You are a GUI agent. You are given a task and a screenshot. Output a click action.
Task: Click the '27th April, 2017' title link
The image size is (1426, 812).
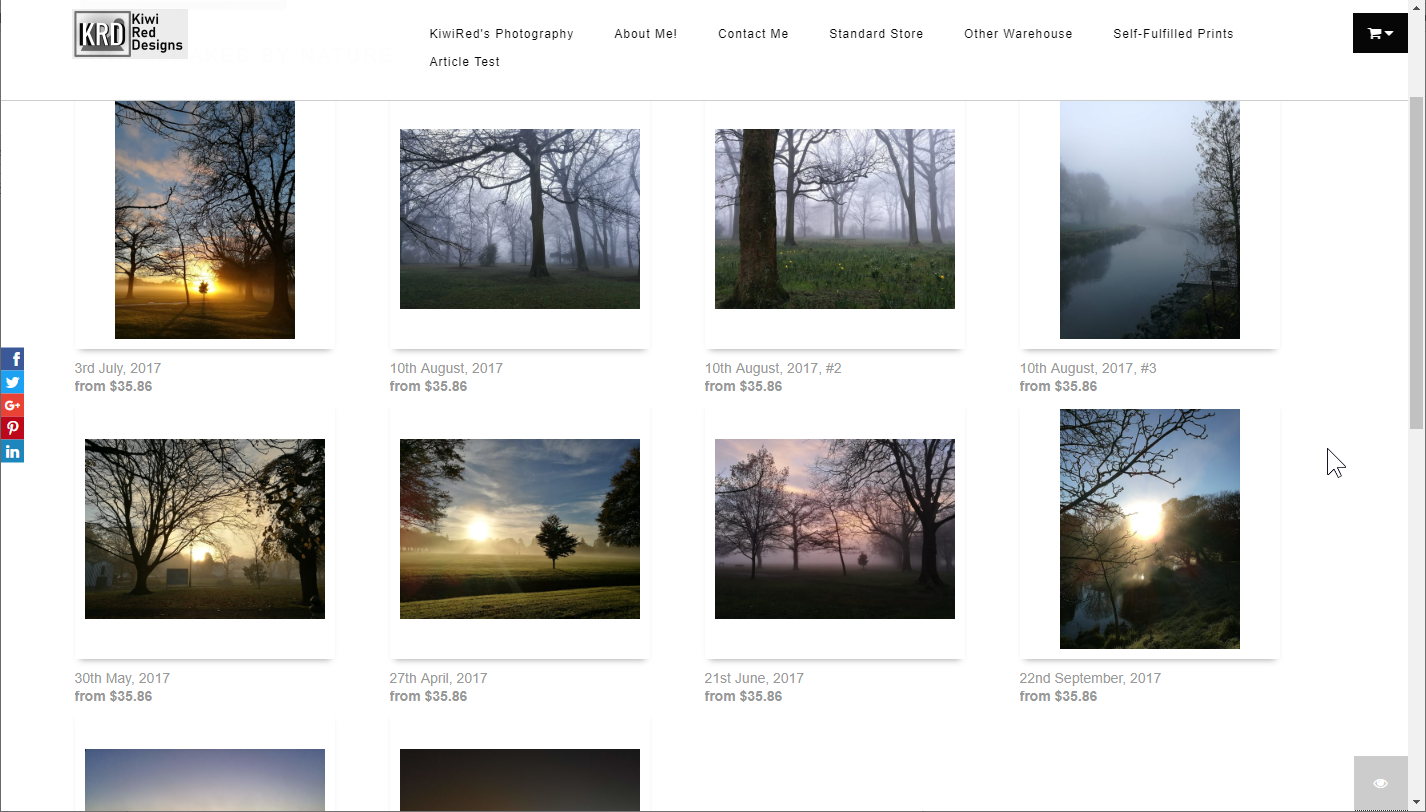[x=439, y=678]
